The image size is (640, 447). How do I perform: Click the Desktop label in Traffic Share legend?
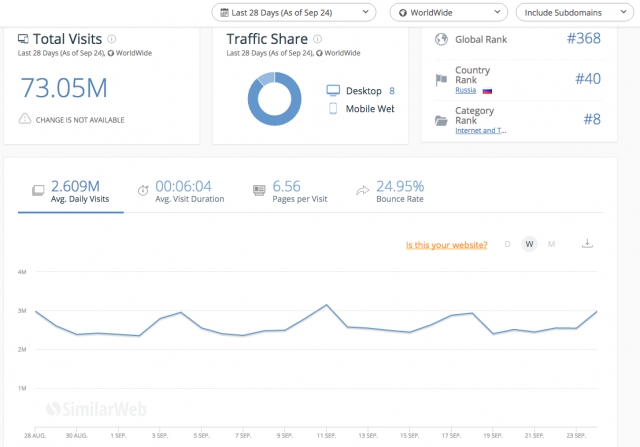364,91
